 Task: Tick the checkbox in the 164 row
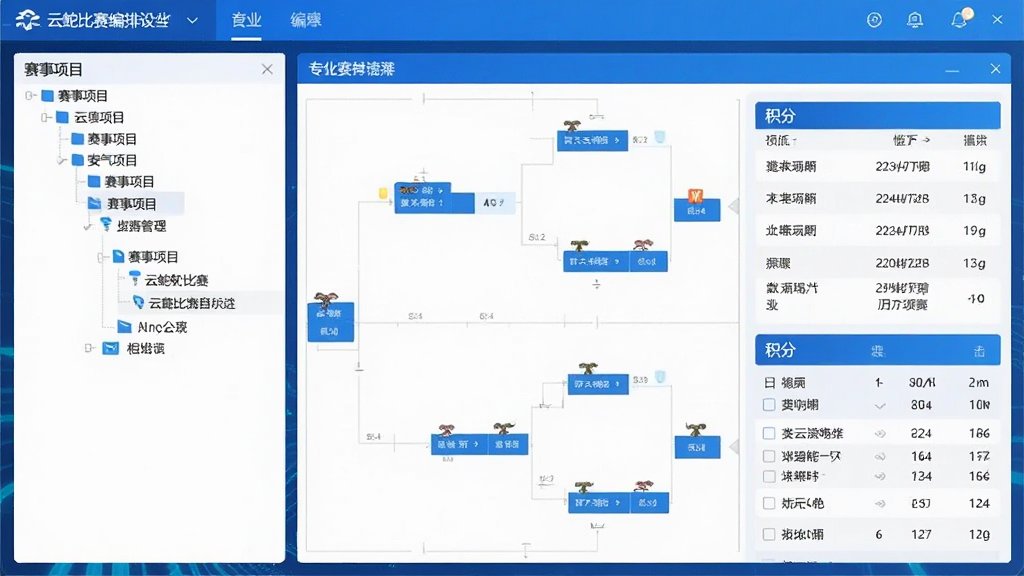pos(769,456)
